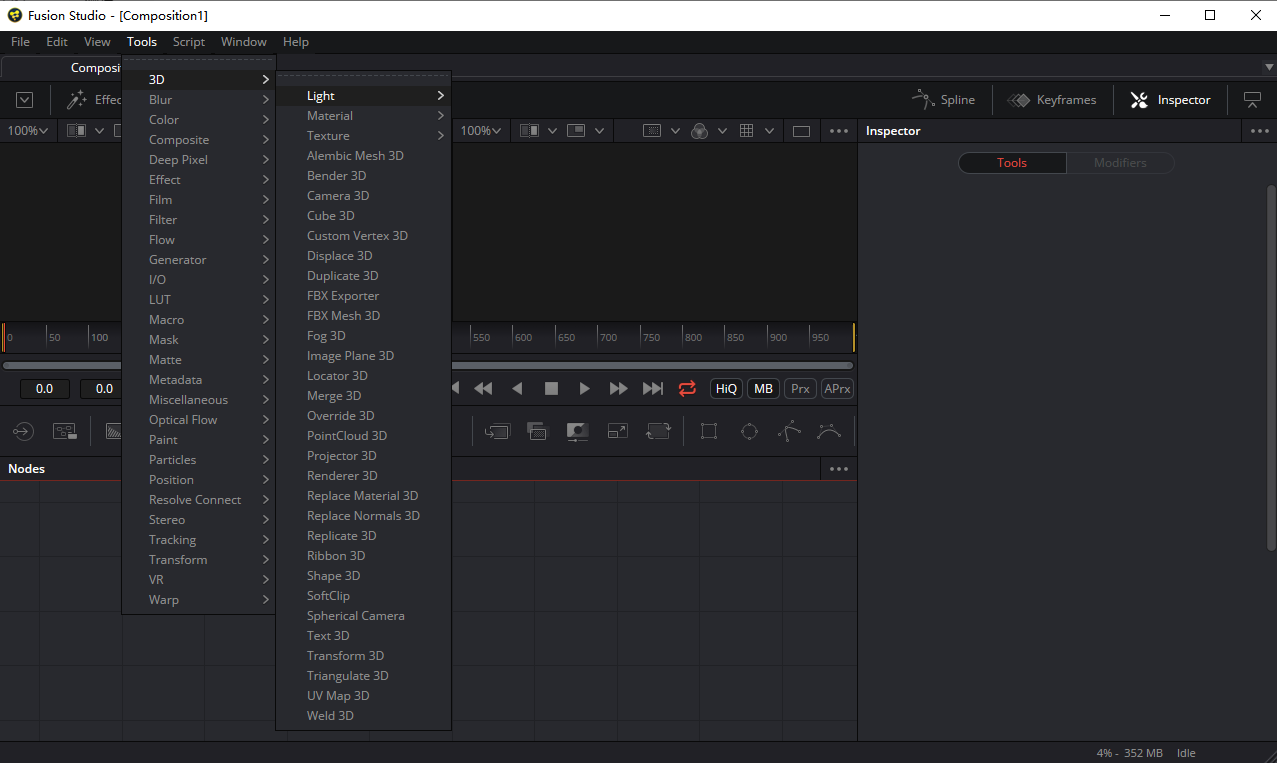Select the Polygon mask tool
Image resolution: width=1277 pixels, height=763 pixels.
tap(789, 431)
